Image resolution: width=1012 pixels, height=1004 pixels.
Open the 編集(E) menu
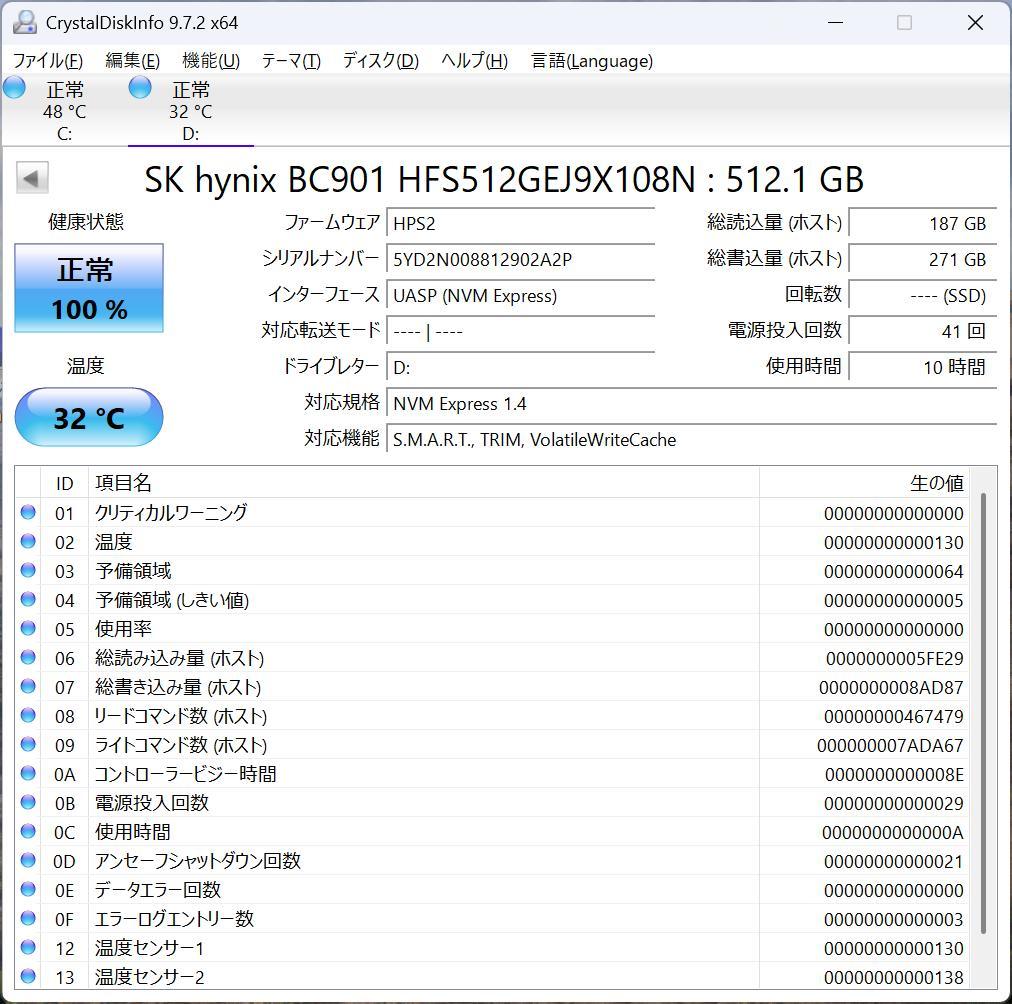click(132, 61)
